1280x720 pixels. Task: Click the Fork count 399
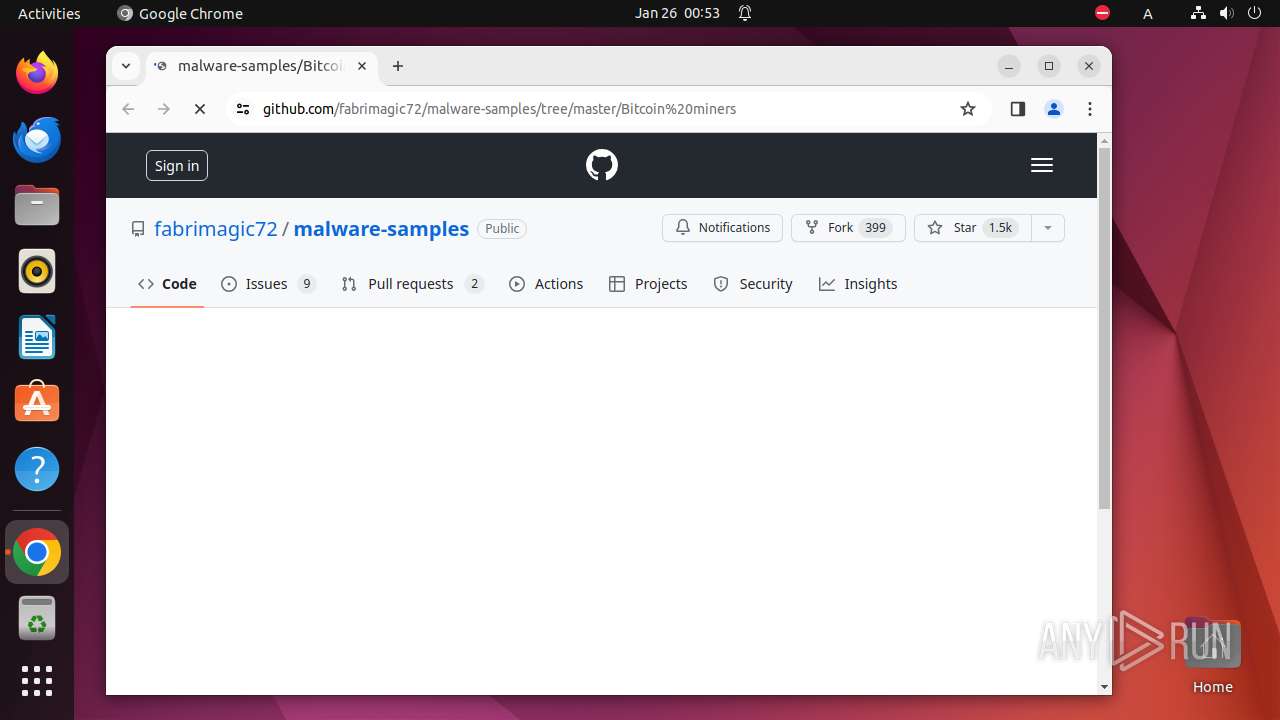point(876,228)
